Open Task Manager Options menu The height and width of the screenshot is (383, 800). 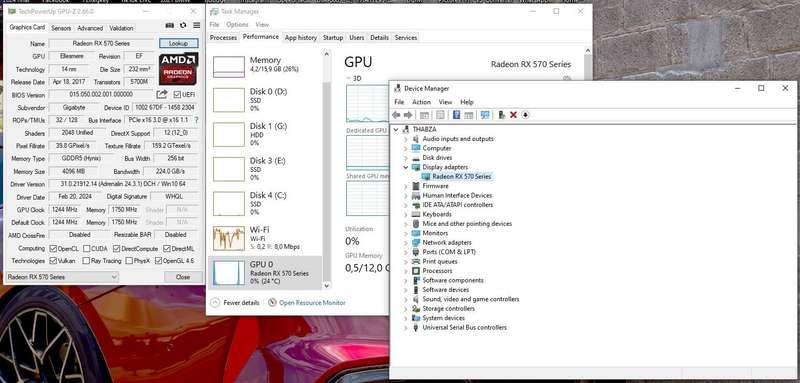(x=237, y=24)
